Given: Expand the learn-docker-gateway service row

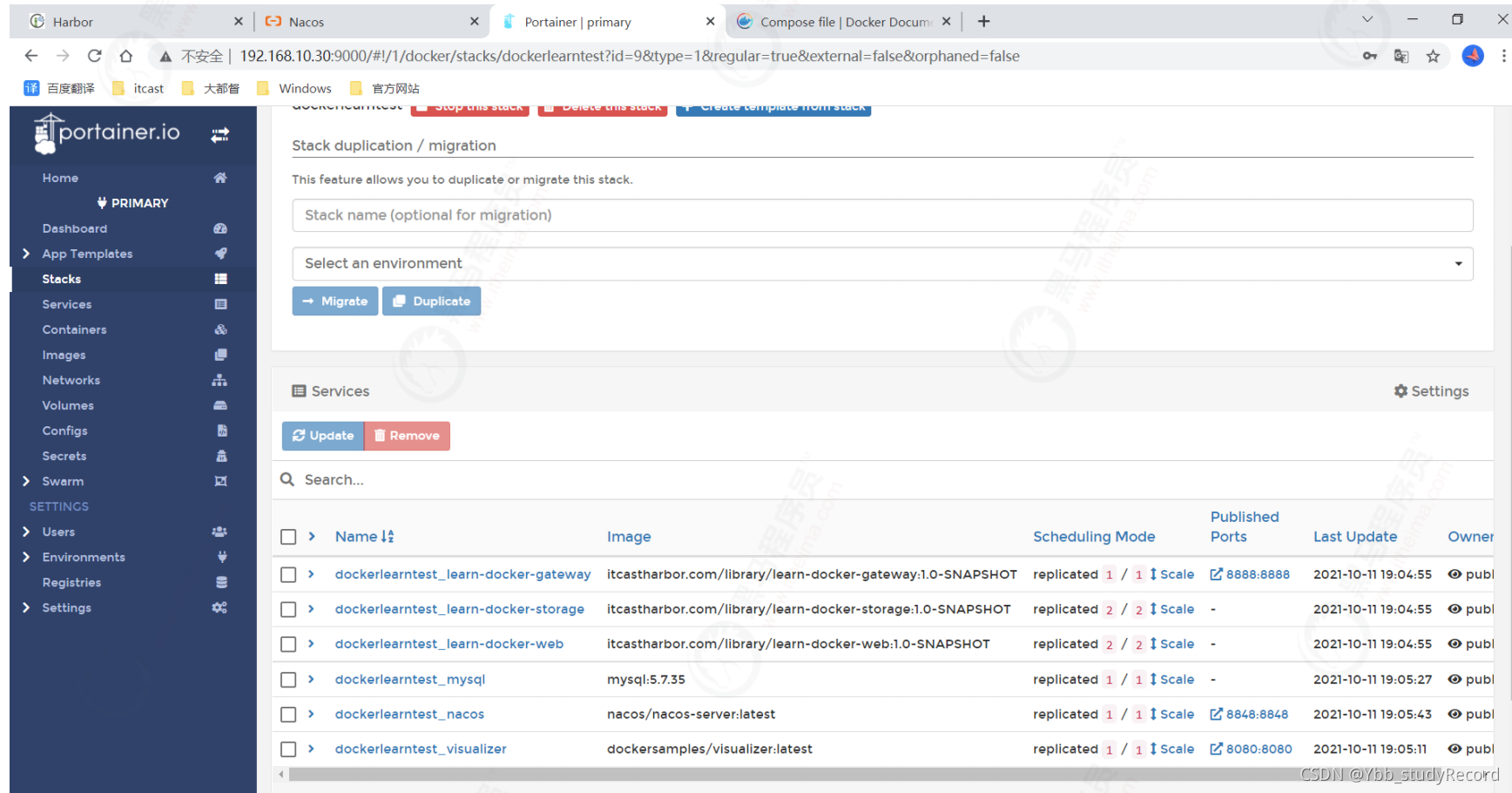Looking at the screenshot, I should [x=312, y=574].
